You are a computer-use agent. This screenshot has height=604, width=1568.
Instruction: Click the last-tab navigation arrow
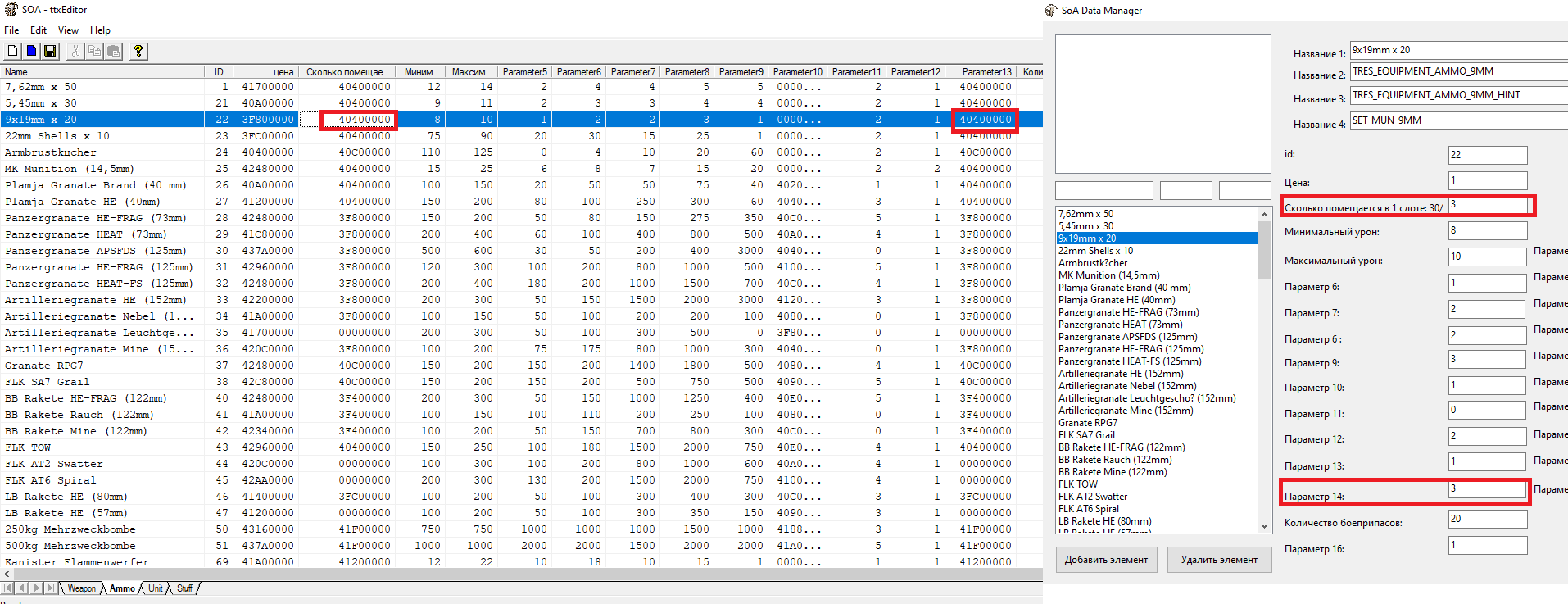[x=50, y=588]
